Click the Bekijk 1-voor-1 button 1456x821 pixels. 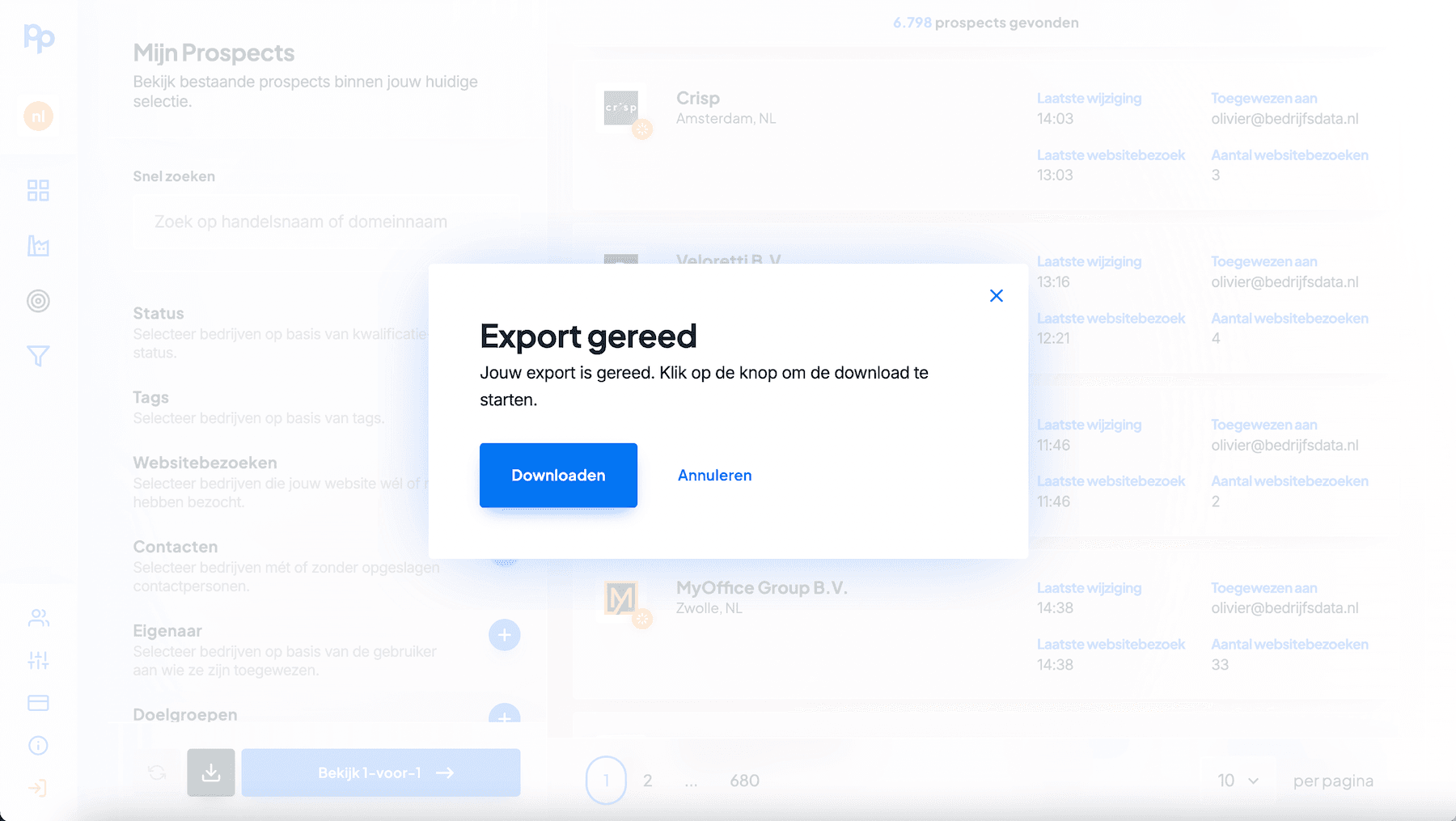tap(381, 772)
